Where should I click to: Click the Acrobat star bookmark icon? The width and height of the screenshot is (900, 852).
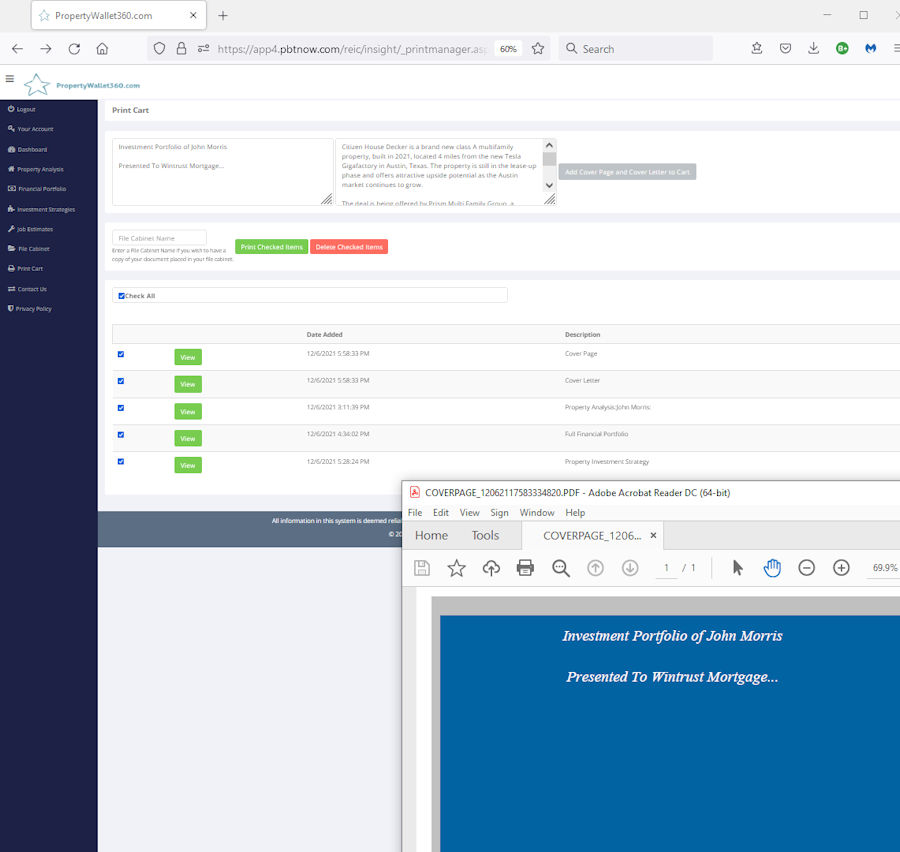(456, 568)
